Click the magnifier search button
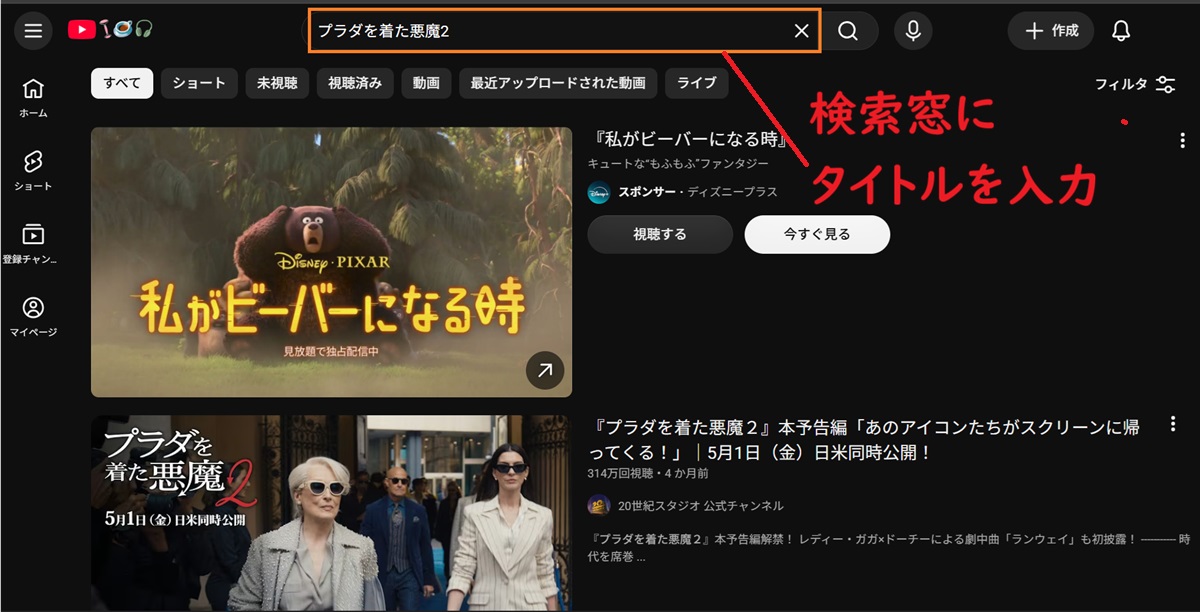Screen dimensions: 1200x612 point(849,31)
